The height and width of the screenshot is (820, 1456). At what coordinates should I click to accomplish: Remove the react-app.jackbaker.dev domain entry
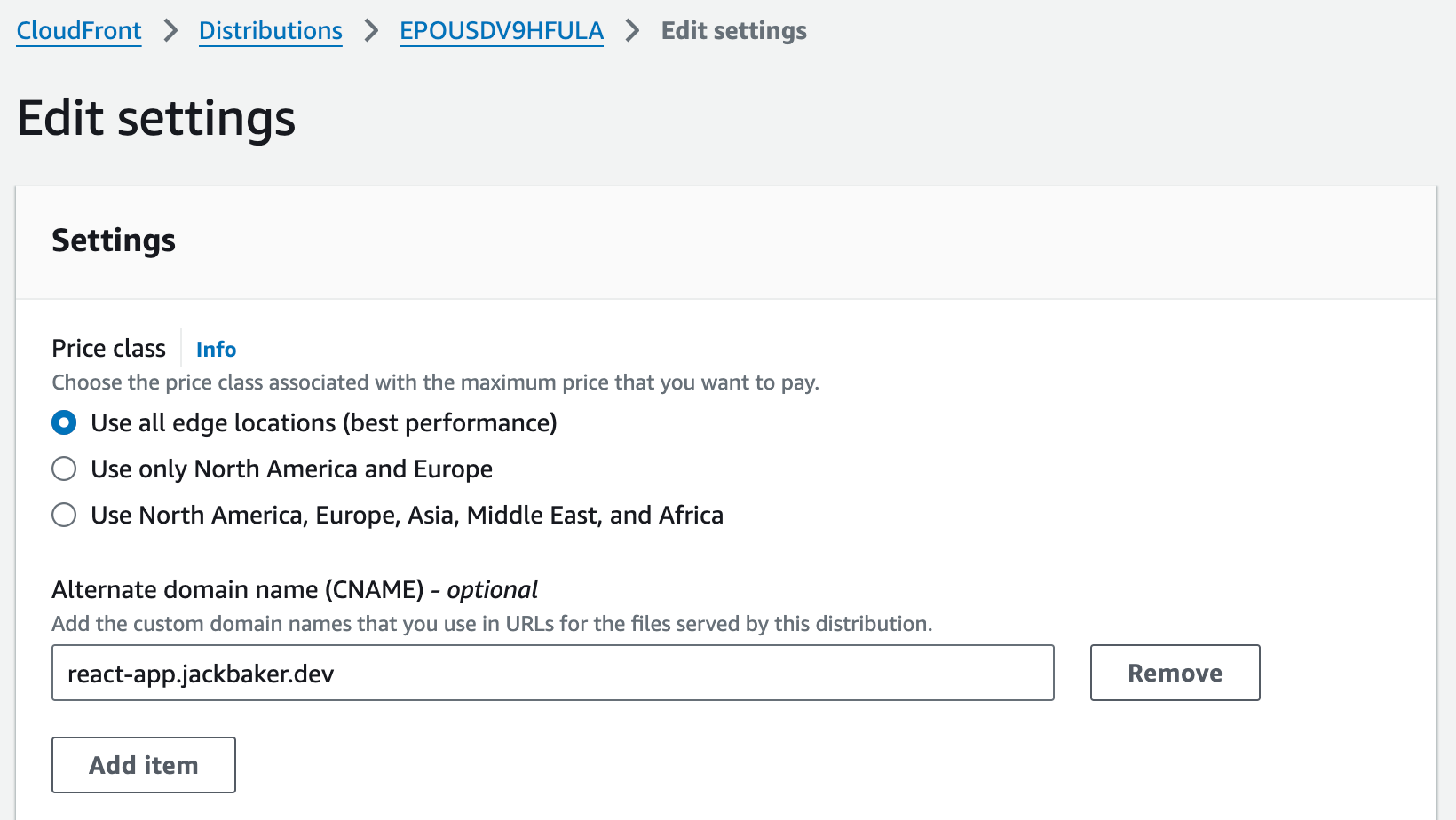pyautogui.click(x=1174, y=674)
